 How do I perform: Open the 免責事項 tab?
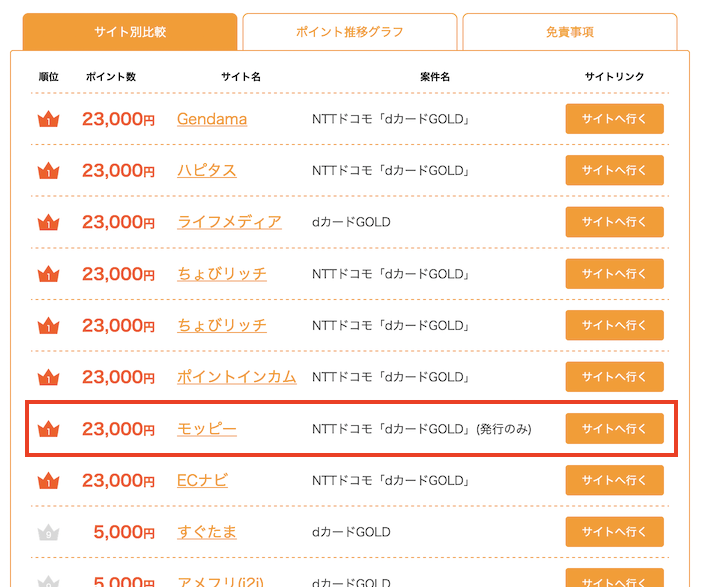(570, 32)
